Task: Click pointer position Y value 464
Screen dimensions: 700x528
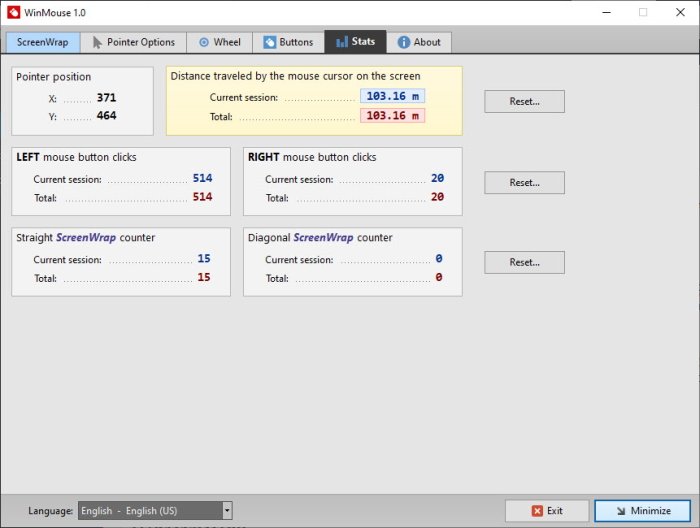Action: [106, 116]
